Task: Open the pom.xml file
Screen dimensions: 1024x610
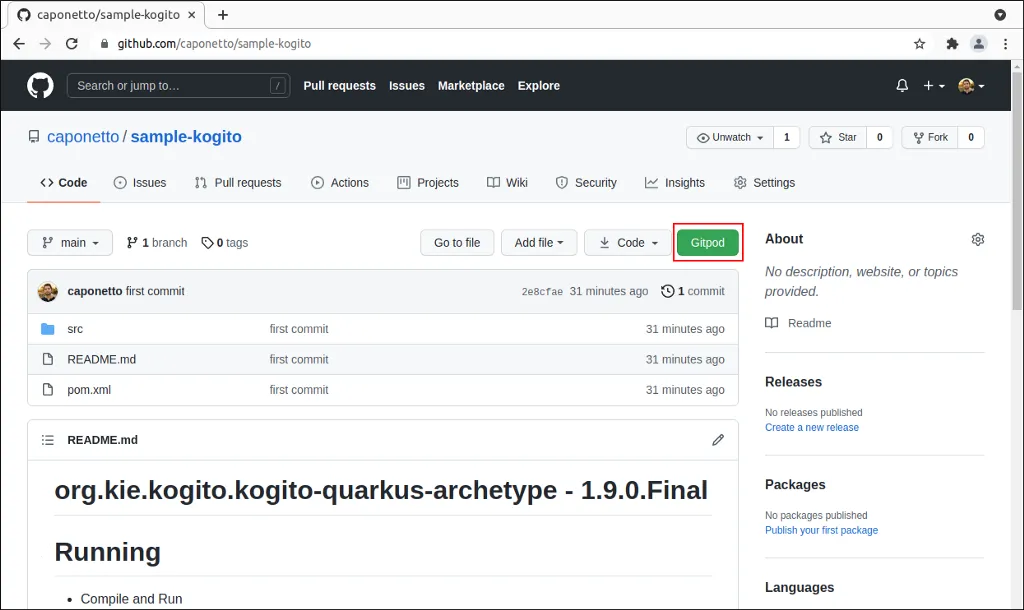Action: tap(89, 390)
